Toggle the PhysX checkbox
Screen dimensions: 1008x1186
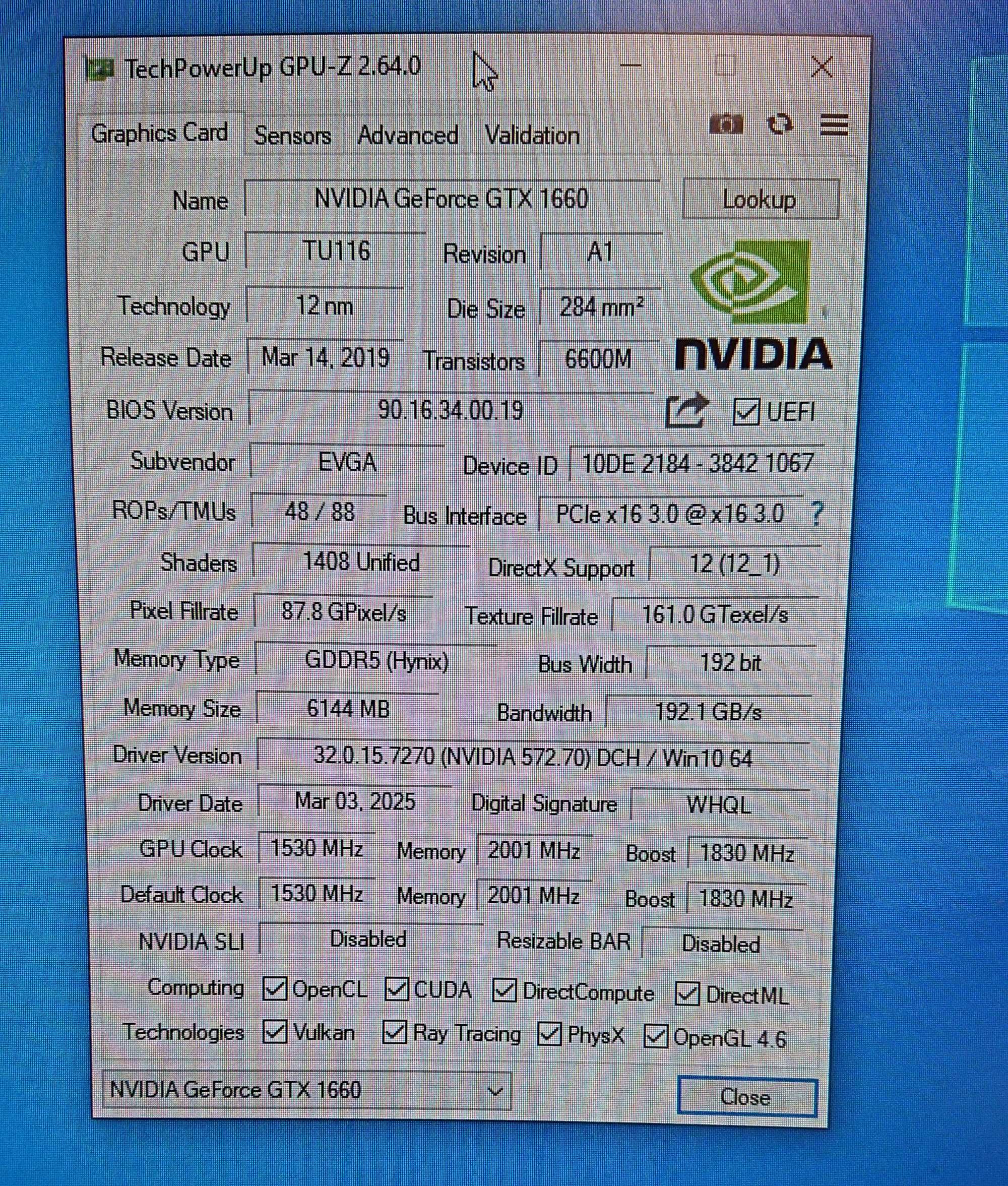tap(550, 1034)
